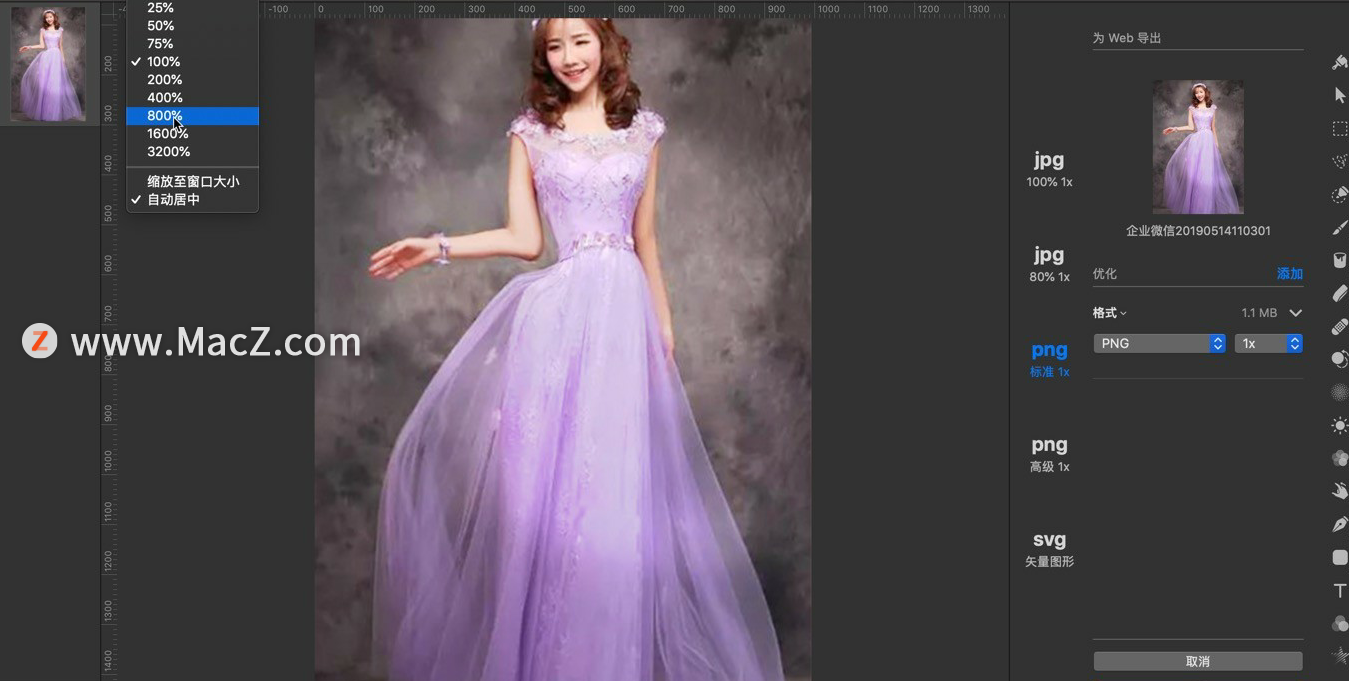Screen dimensions: 1349x681
Task: Select the rounded rectangle Shape tool
Action: pos(1340,557)
